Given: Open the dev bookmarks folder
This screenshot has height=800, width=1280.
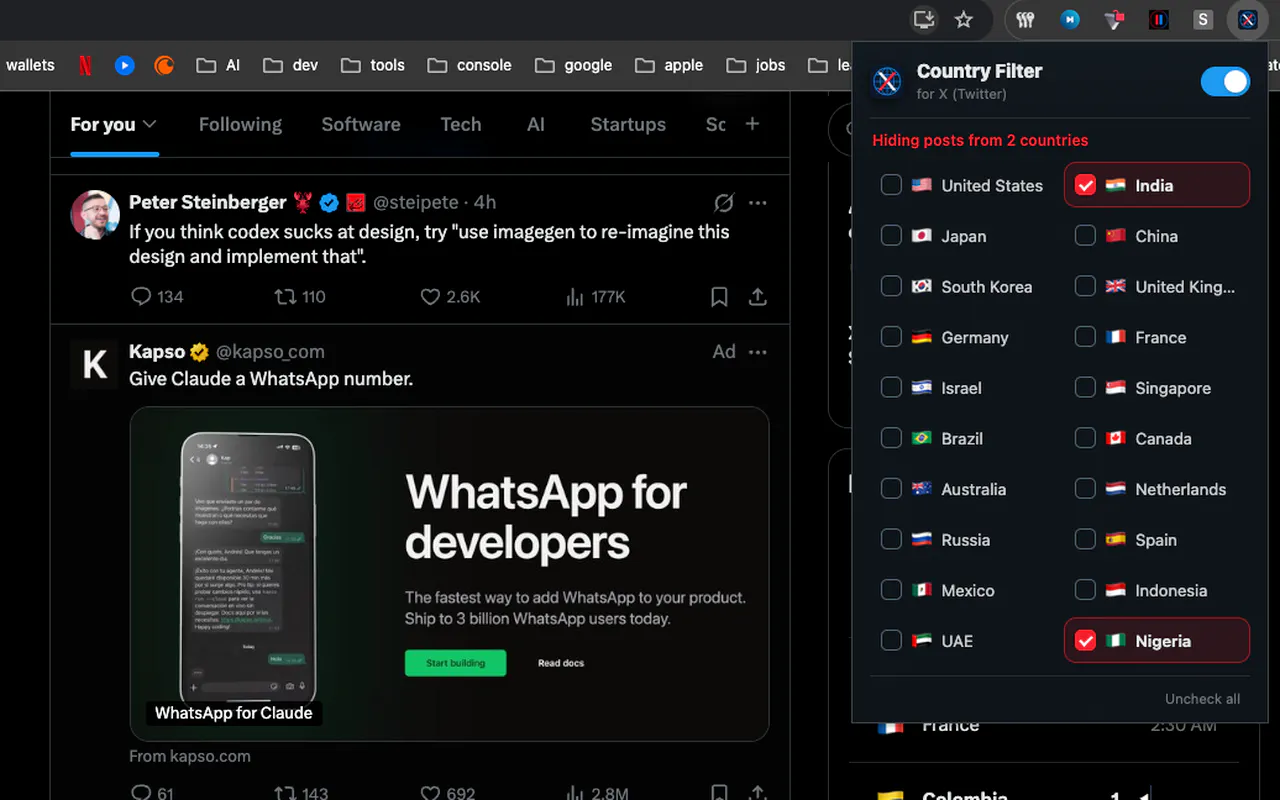Looking at the screenshot, I should click(290, 65).
